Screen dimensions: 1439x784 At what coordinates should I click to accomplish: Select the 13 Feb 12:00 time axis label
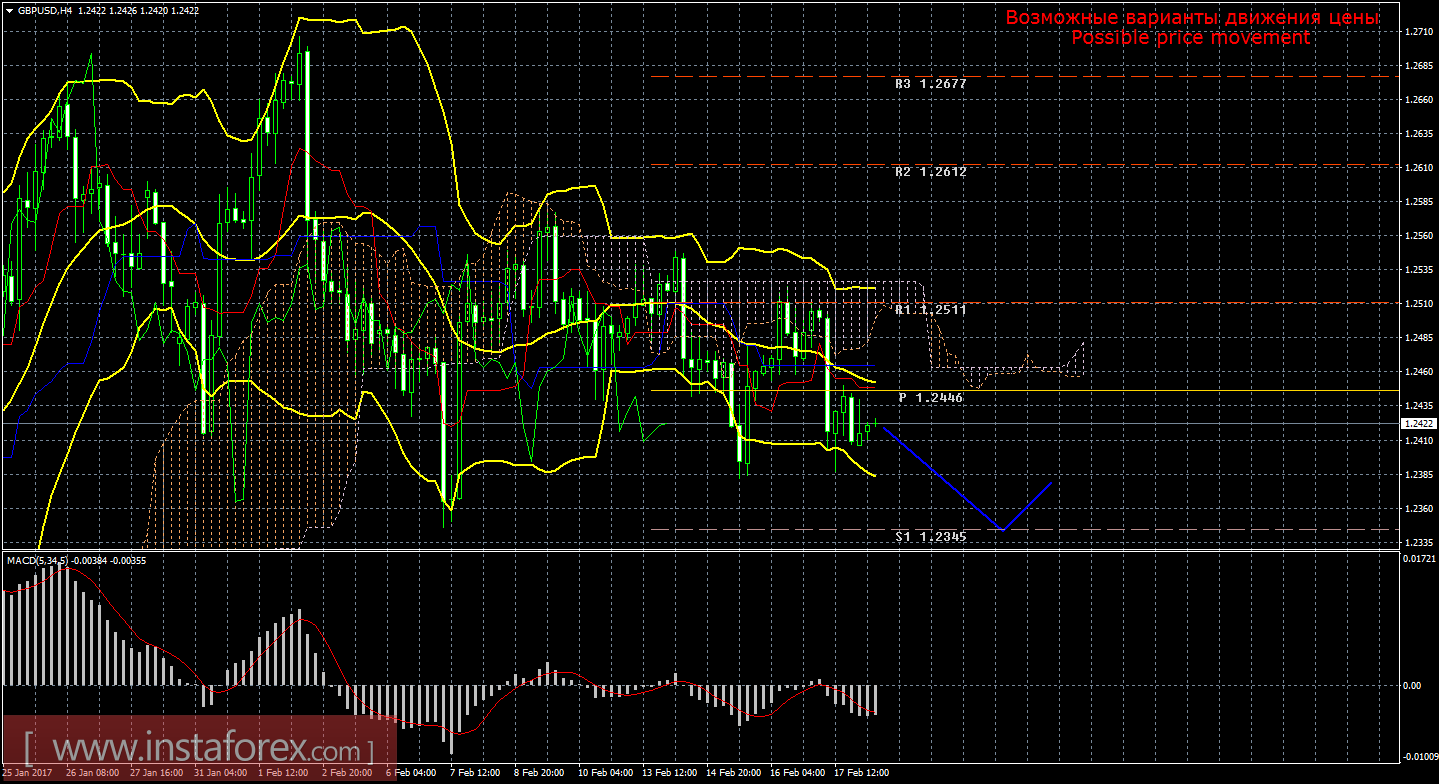(x=671, y=773)
